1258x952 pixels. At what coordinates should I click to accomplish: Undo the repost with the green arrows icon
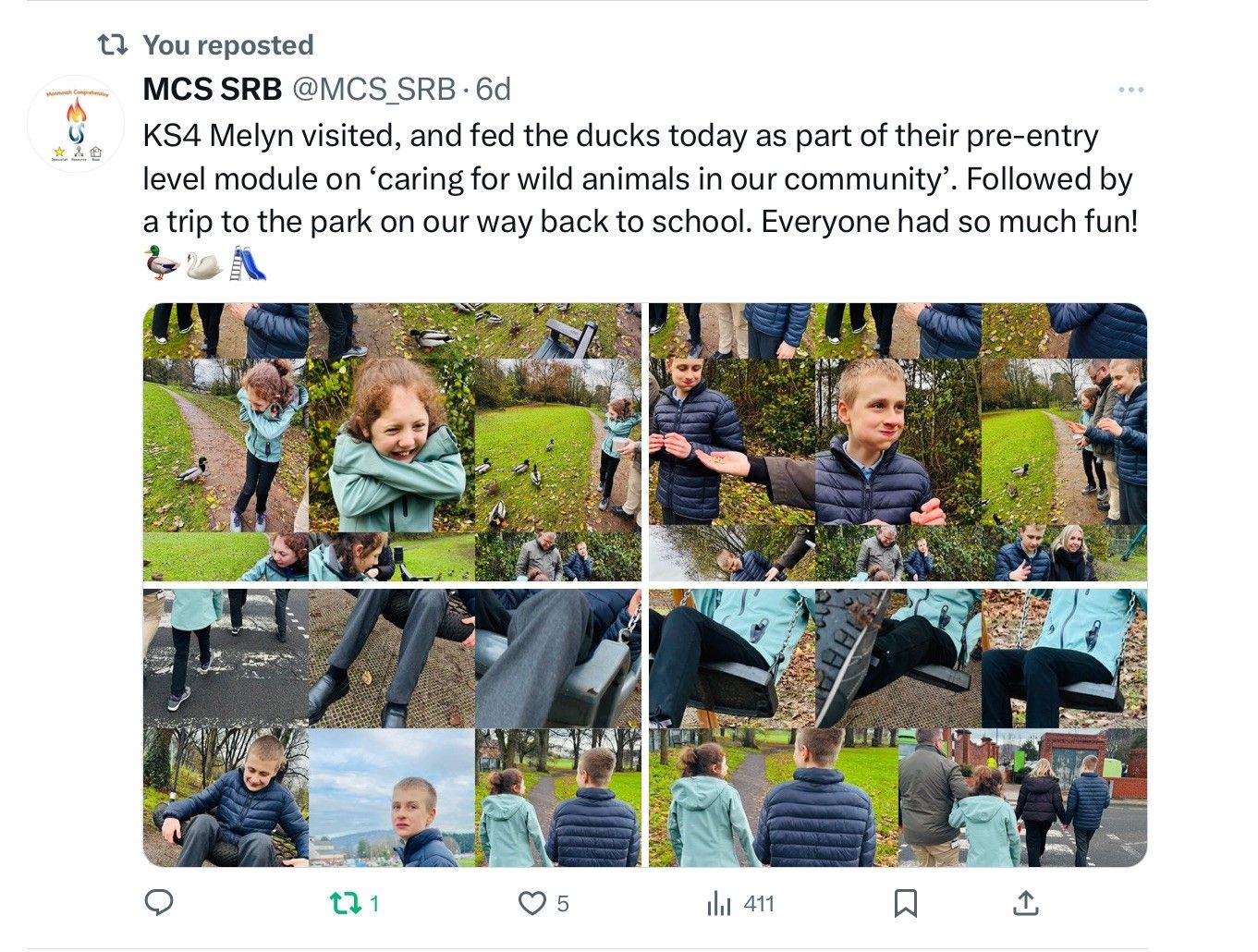(346, 903)
